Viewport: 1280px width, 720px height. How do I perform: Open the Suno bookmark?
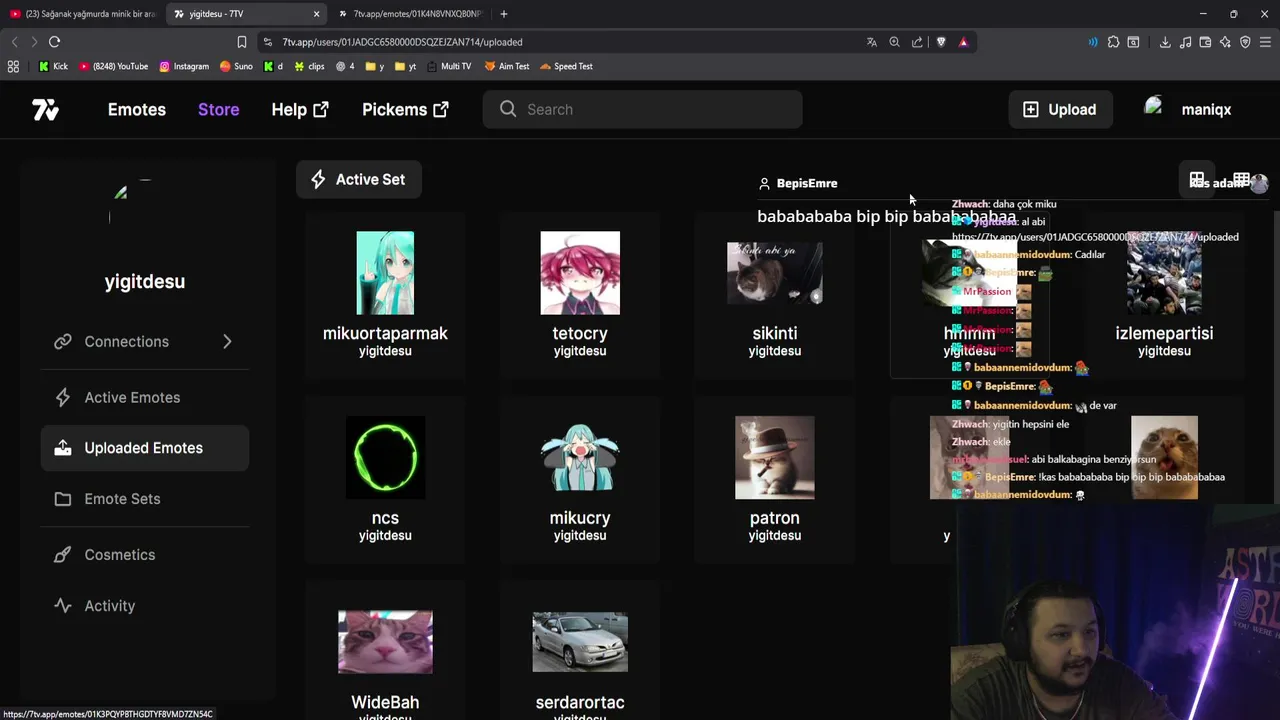[x=236, y=66]
